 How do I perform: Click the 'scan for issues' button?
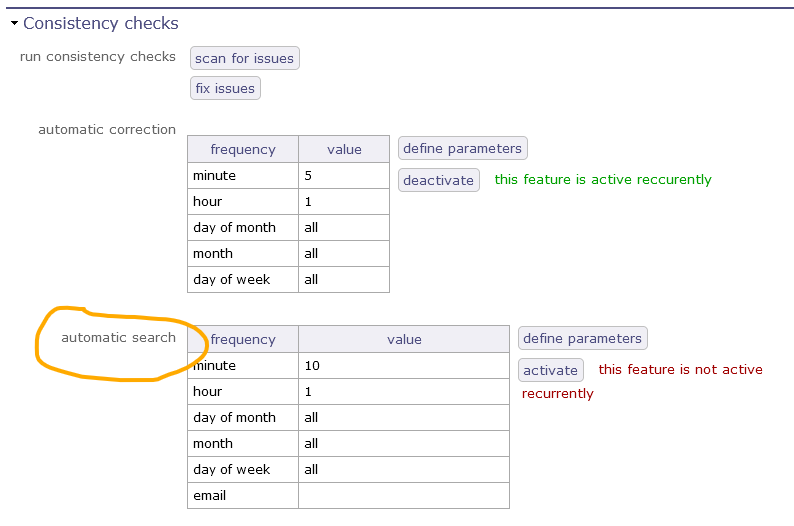coord(244,58)
